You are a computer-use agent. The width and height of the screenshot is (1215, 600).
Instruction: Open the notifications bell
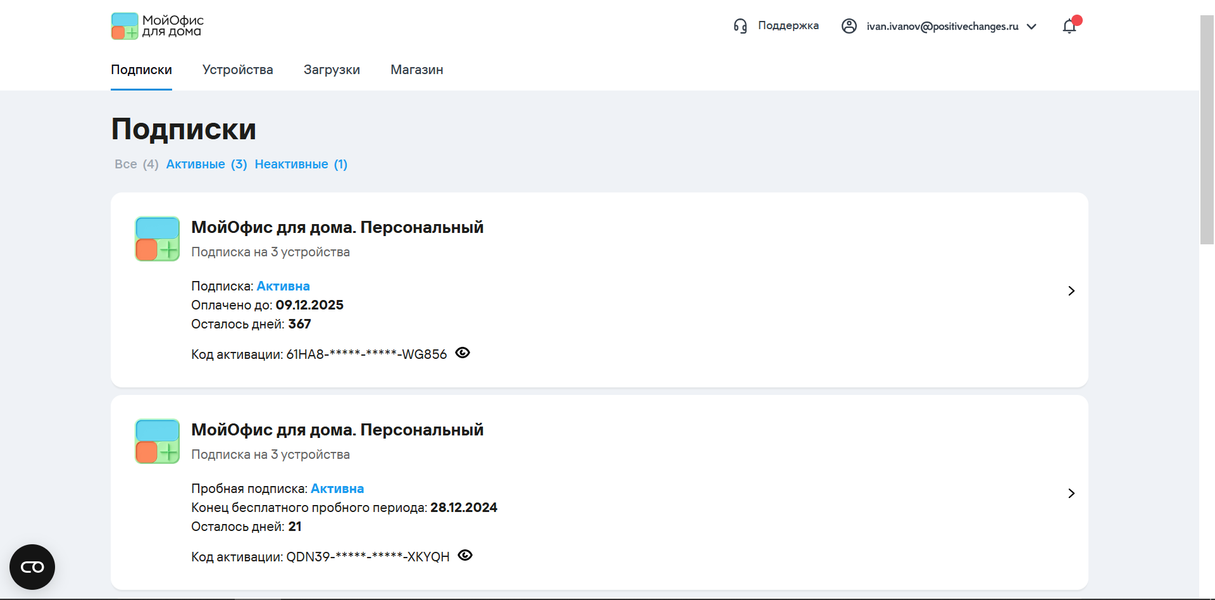[1069, 27]
